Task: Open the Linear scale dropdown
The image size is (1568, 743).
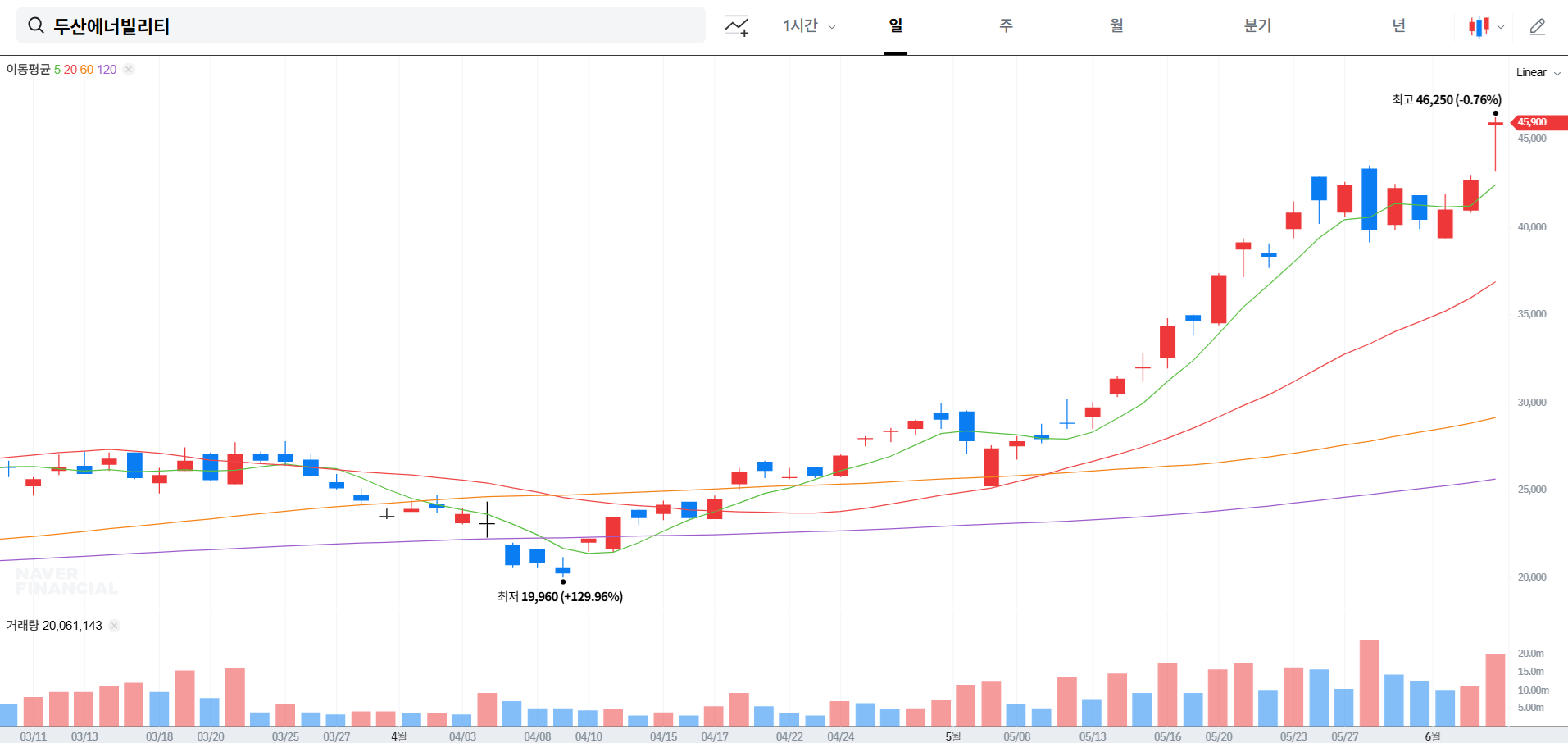Action: tap(1538, 72)
